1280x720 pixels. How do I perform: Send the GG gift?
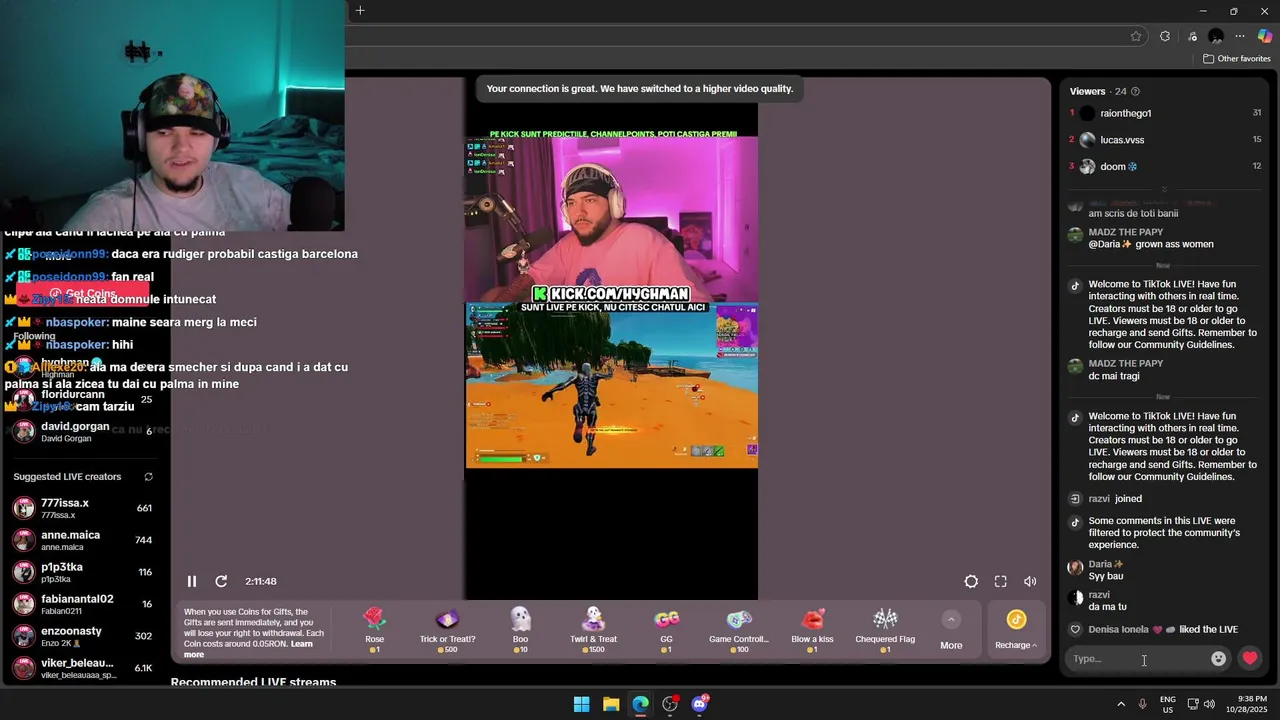pos(666,630)
